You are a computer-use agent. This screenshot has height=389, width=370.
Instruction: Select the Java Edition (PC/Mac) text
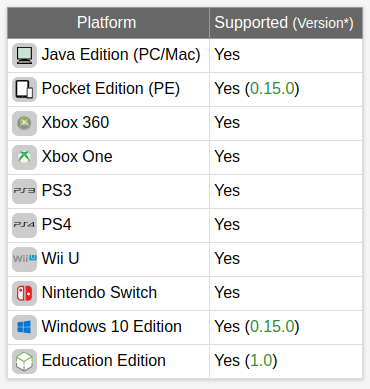point(121,55)
